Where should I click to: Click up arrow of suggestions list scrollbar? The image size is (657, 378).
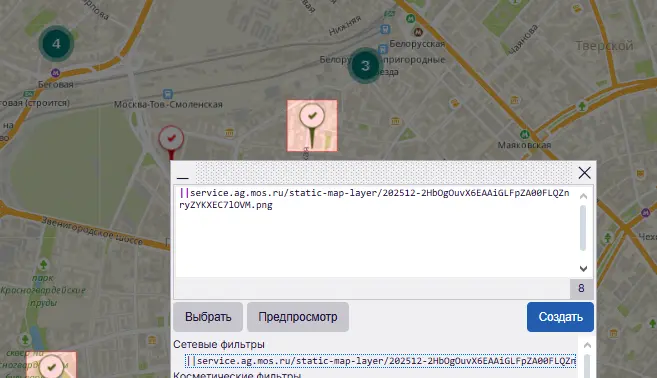point(587,346)
